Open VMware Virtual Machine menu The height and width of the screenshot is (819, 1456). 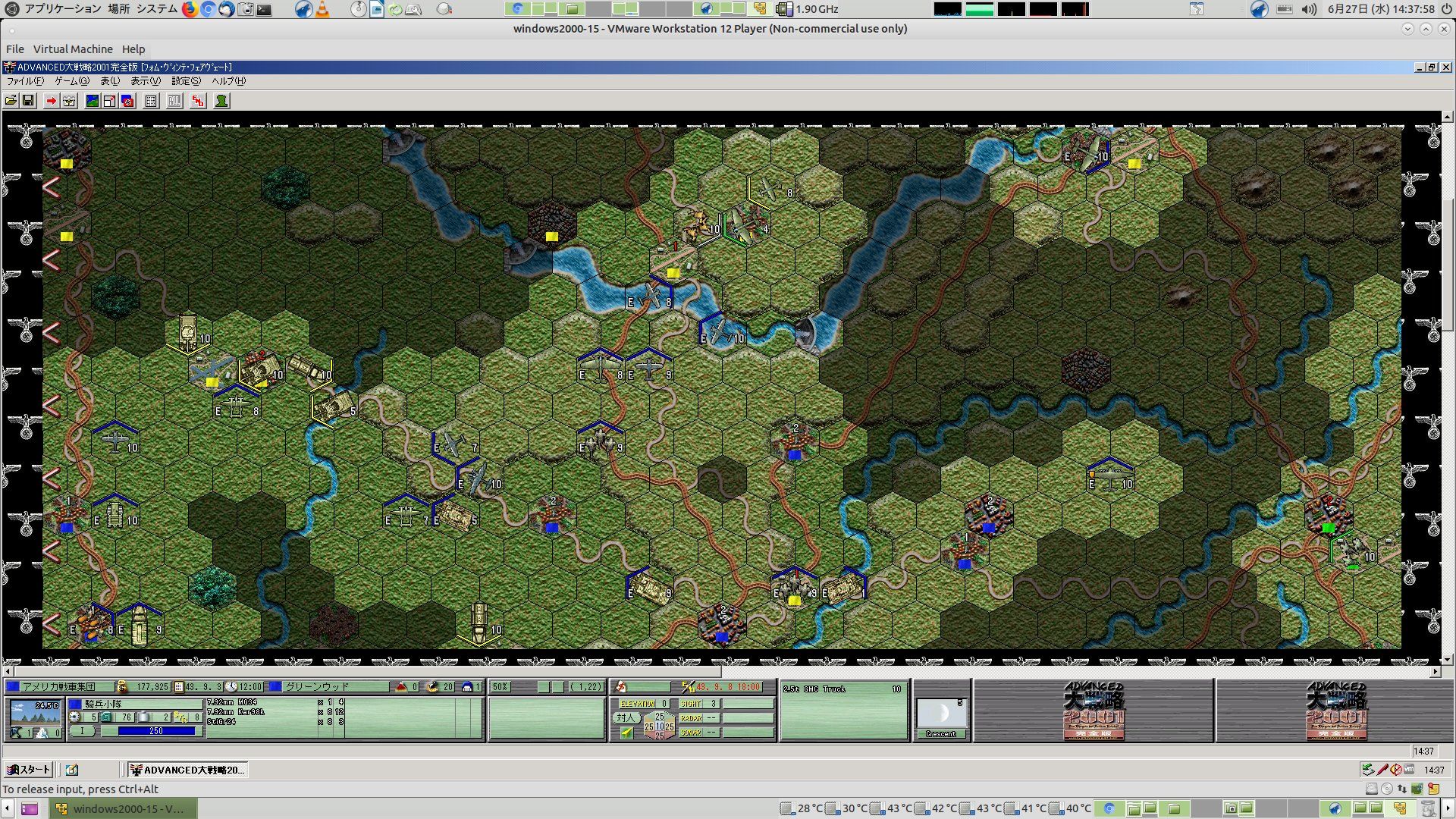(x=73, y=49)
